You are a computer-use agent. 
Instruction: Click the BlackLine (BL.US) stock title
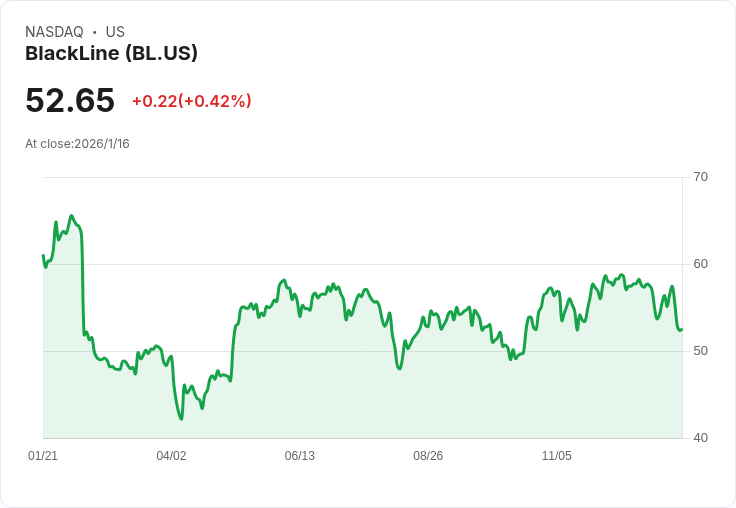111,53
